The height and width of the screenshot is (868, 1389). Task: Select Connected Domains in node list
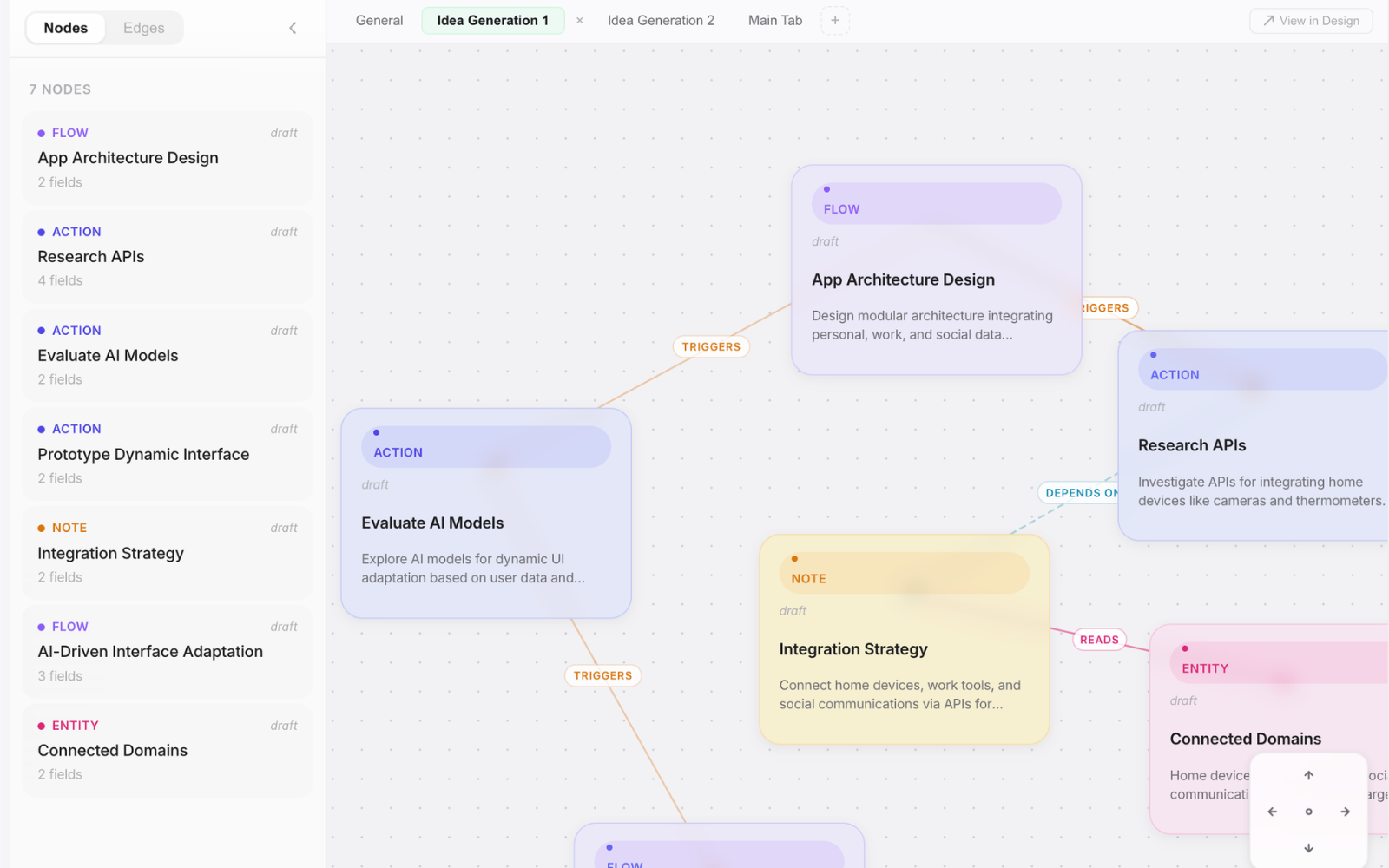point(168,750)
